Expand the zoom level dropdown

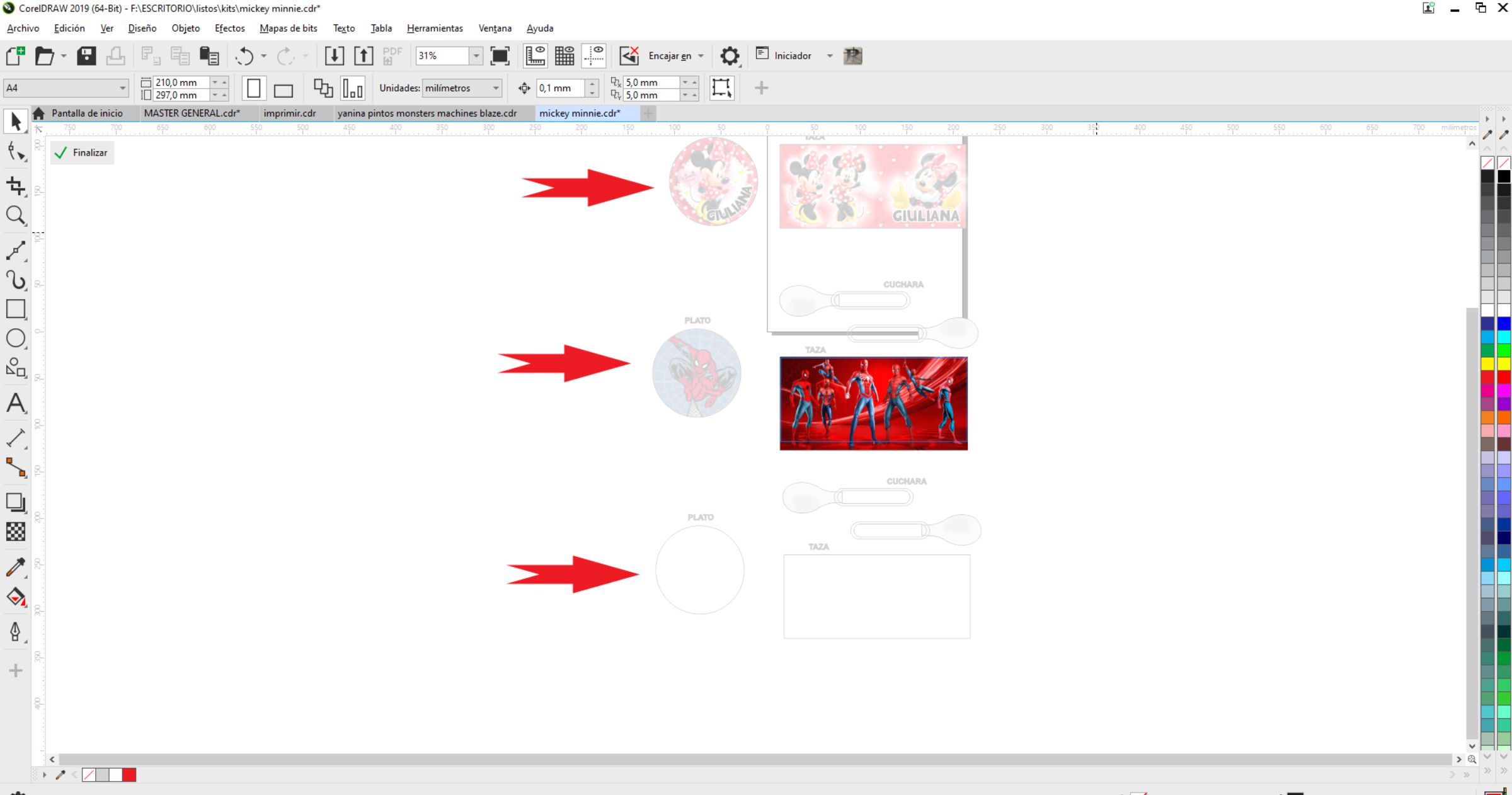pos(476,56)
